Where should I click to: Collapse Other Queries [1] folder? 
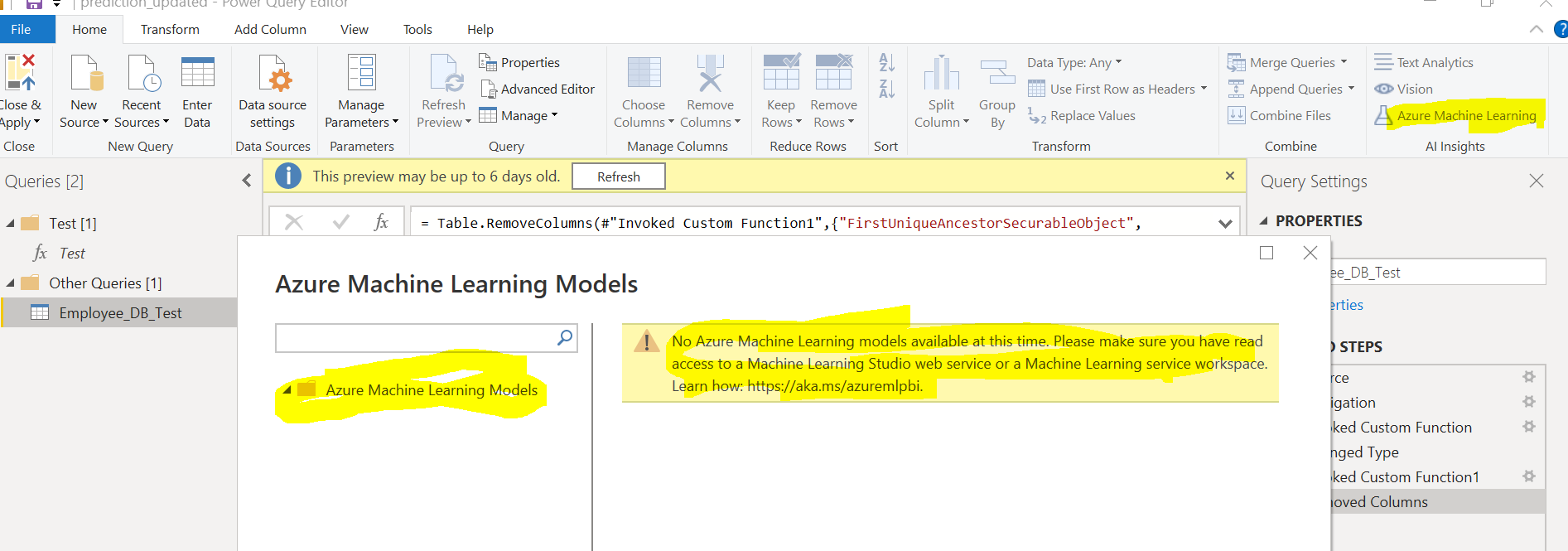(x=10, y=283)
